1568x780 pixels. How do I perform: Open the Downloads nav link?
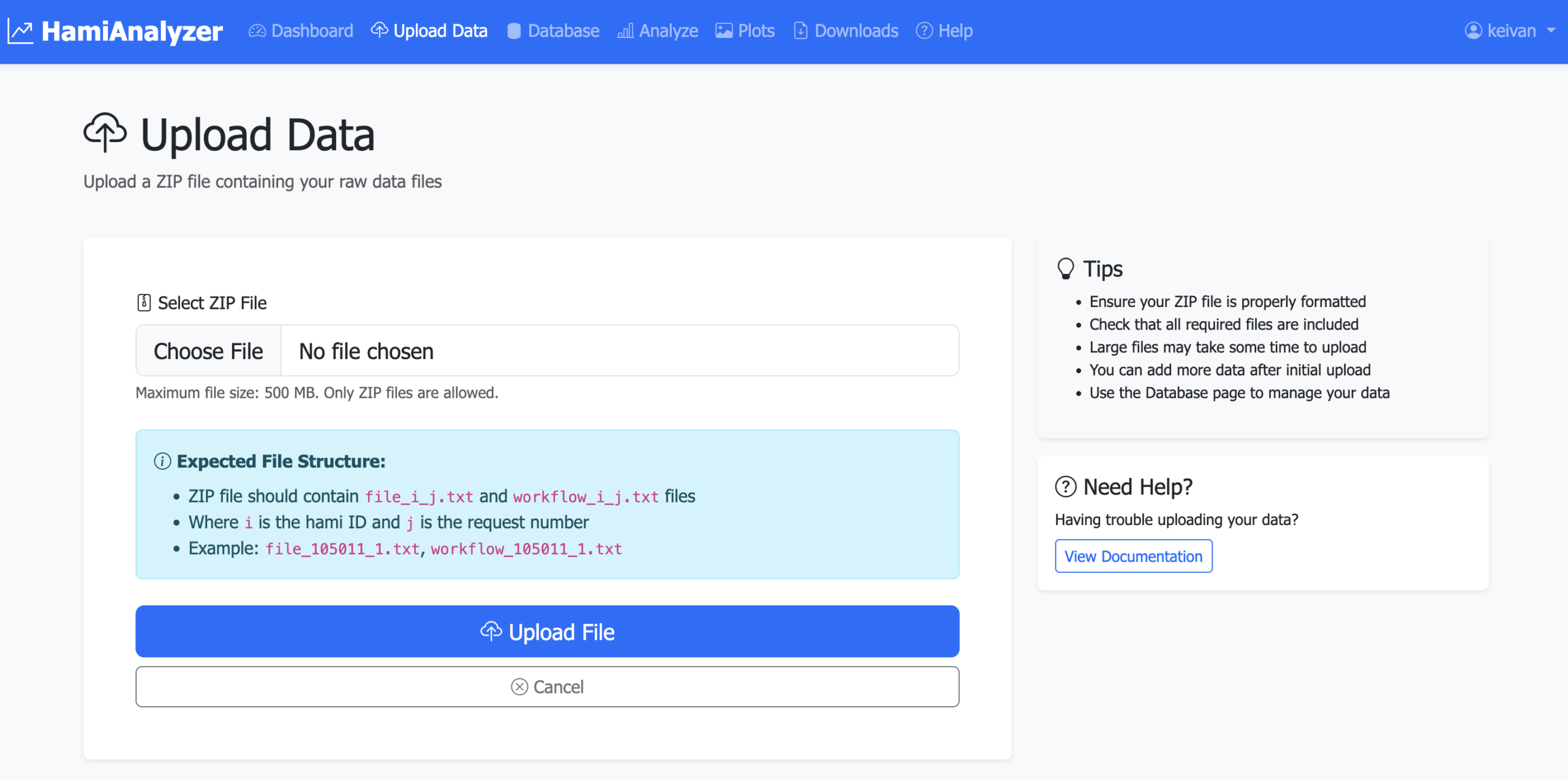click(846, 31)
